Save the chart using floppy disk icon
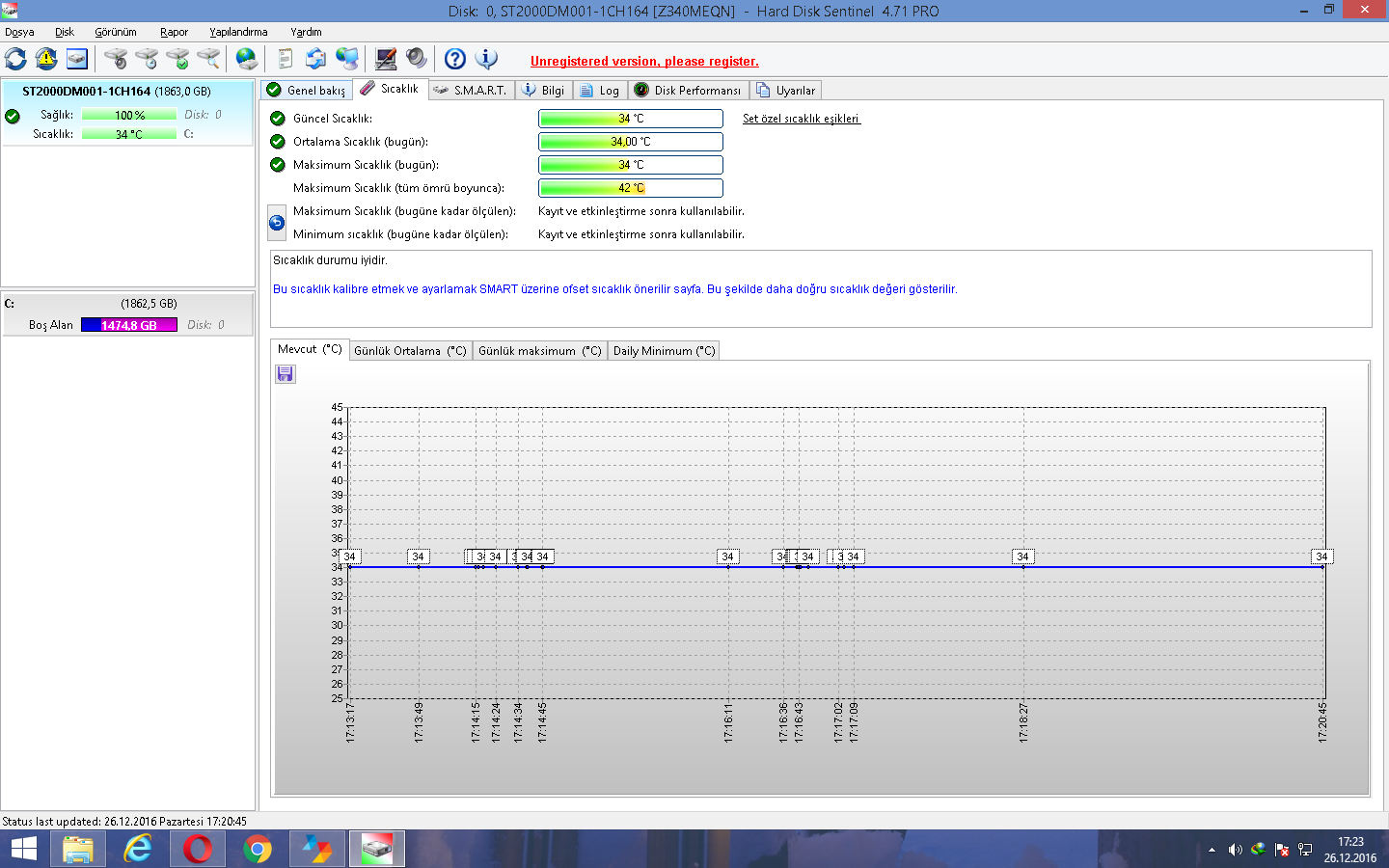 coord(286,374)
